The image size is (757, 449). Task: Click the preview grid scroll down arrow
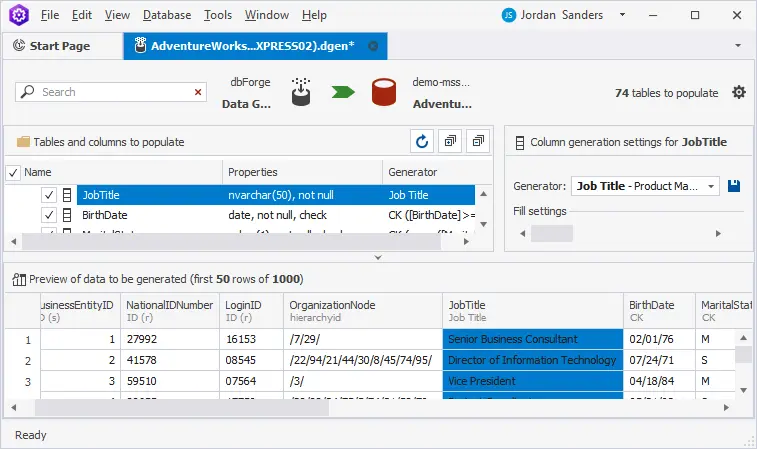click(743, 390)
